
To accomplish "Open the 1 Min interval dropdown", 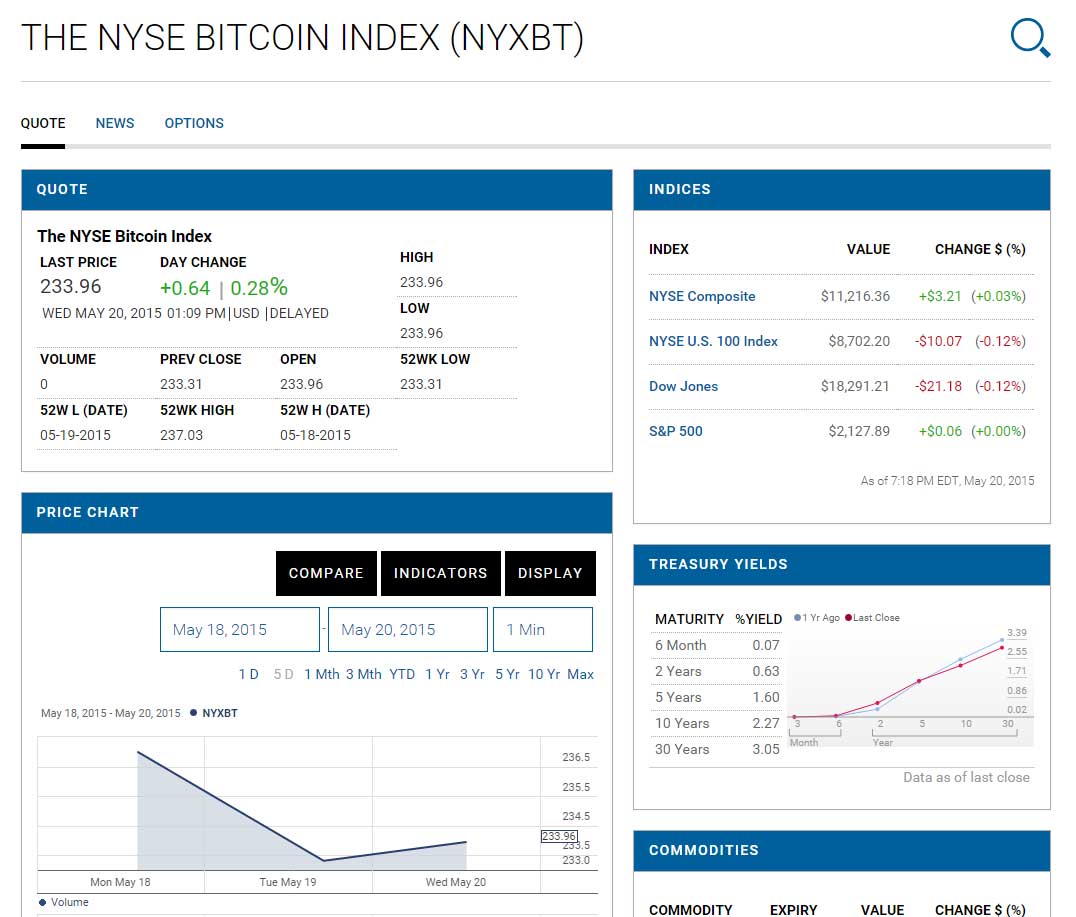I will 543,629.
